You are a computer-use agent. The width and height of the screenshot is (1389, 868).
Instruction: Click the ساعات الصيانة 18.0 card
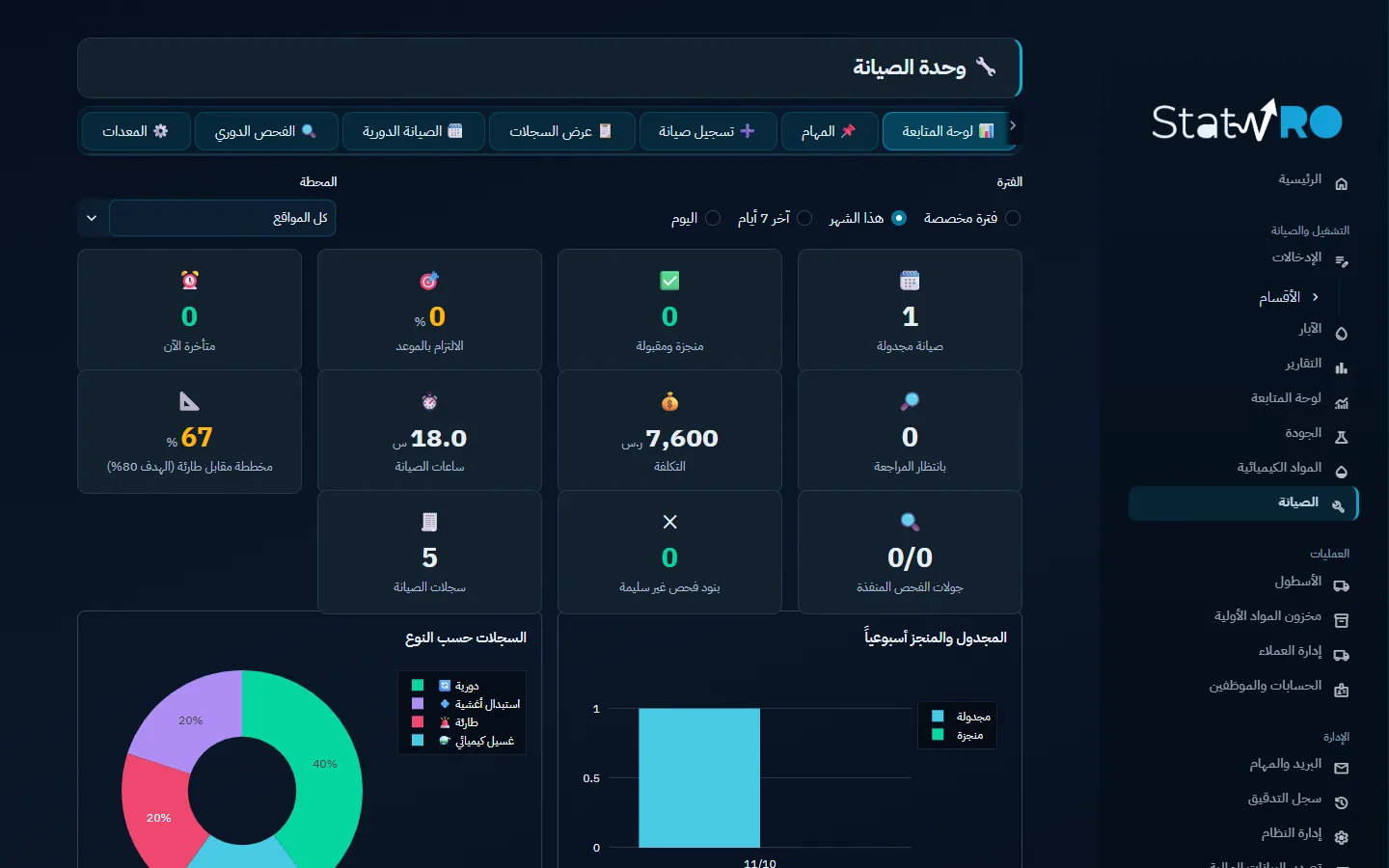coord(429,431)
